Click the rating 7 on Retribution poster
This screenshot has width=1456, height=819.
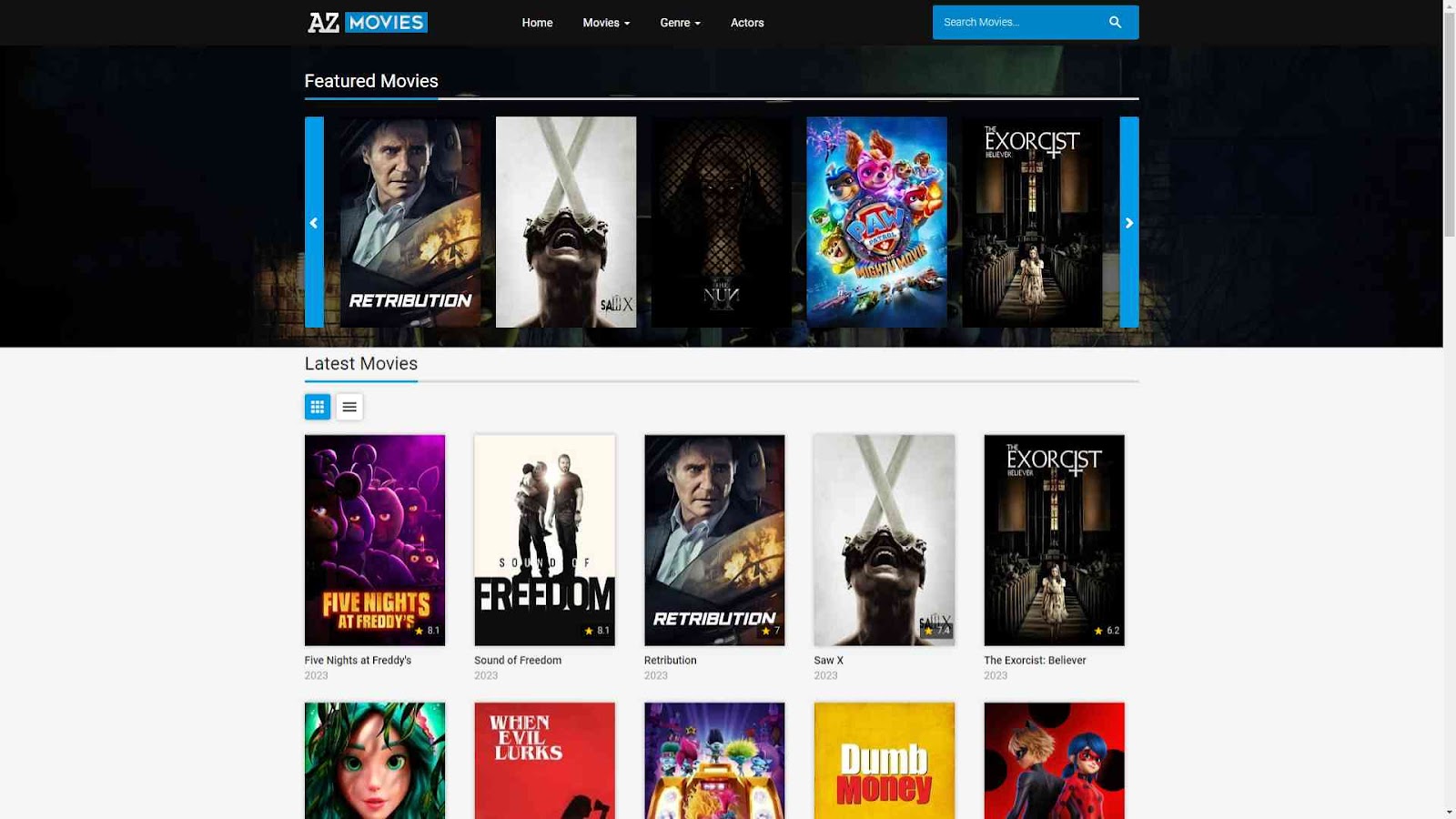point(771,631)
